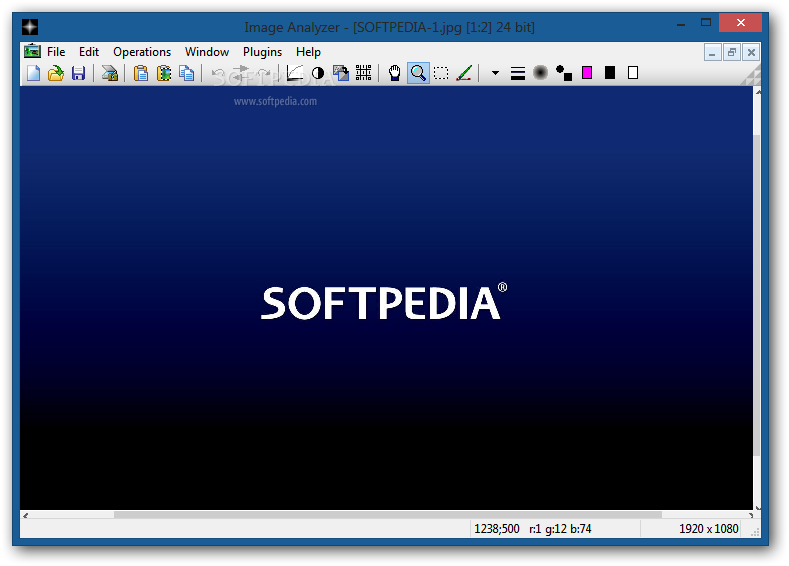Open the Operations menu
The image size is (789, 566).
tap(142, 52)
